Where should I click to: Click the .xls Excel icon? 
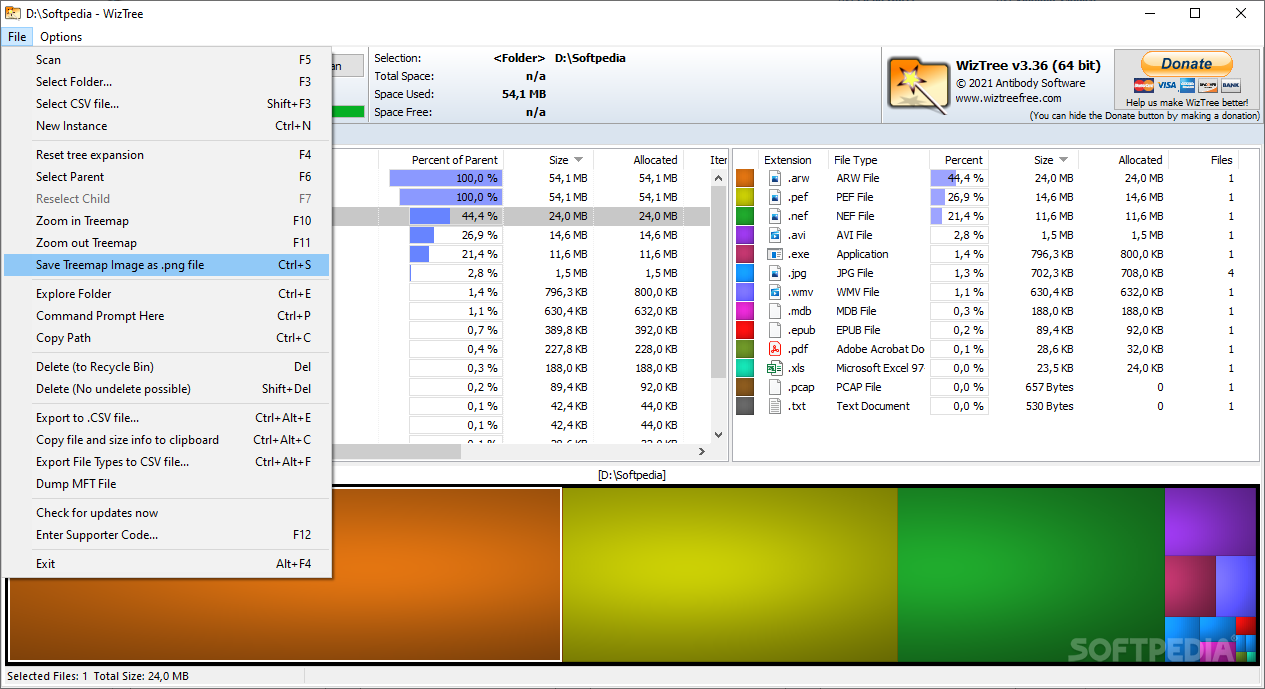[775, 368]
